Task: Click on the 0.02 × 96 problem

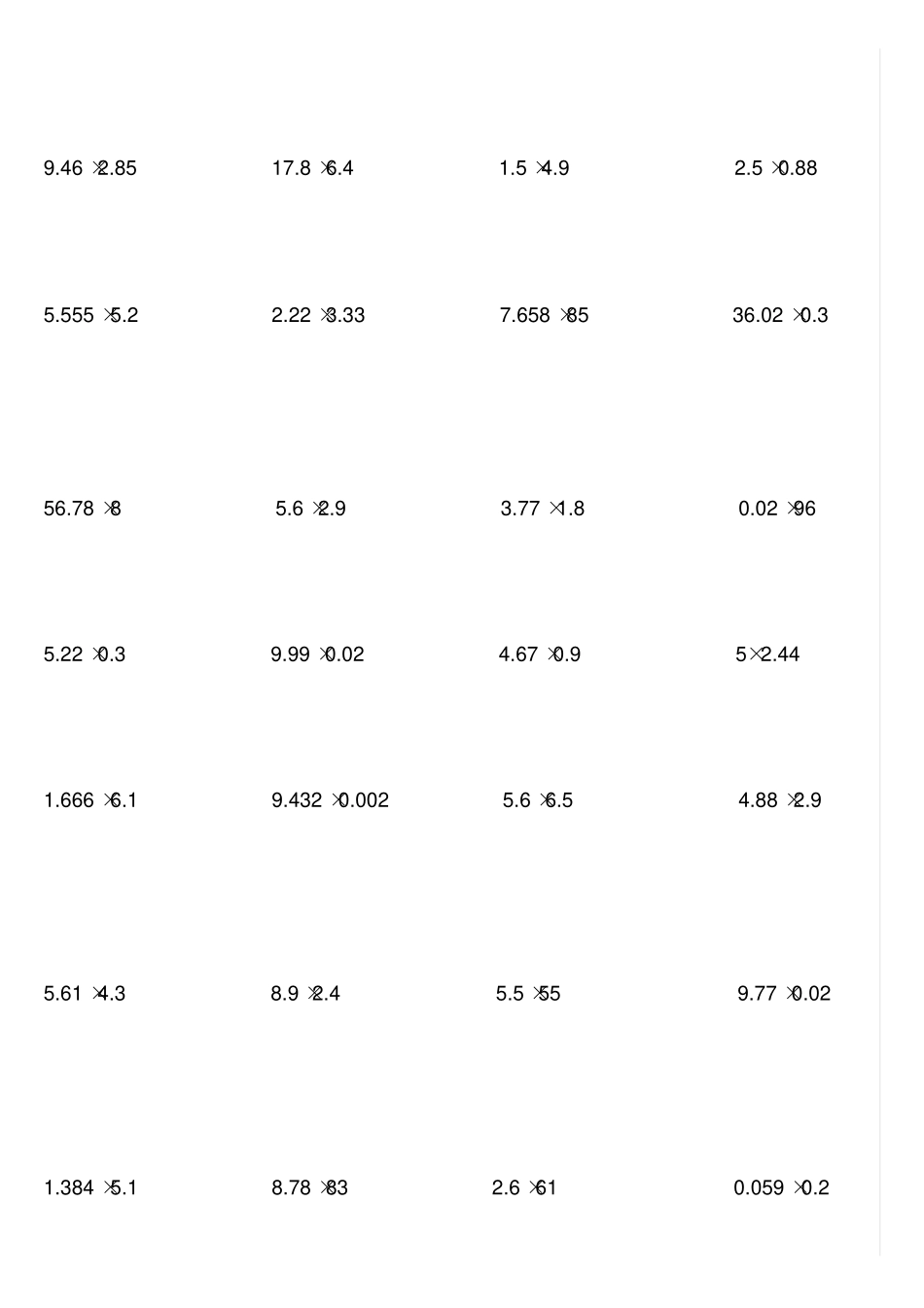Action: pos(776,509)
